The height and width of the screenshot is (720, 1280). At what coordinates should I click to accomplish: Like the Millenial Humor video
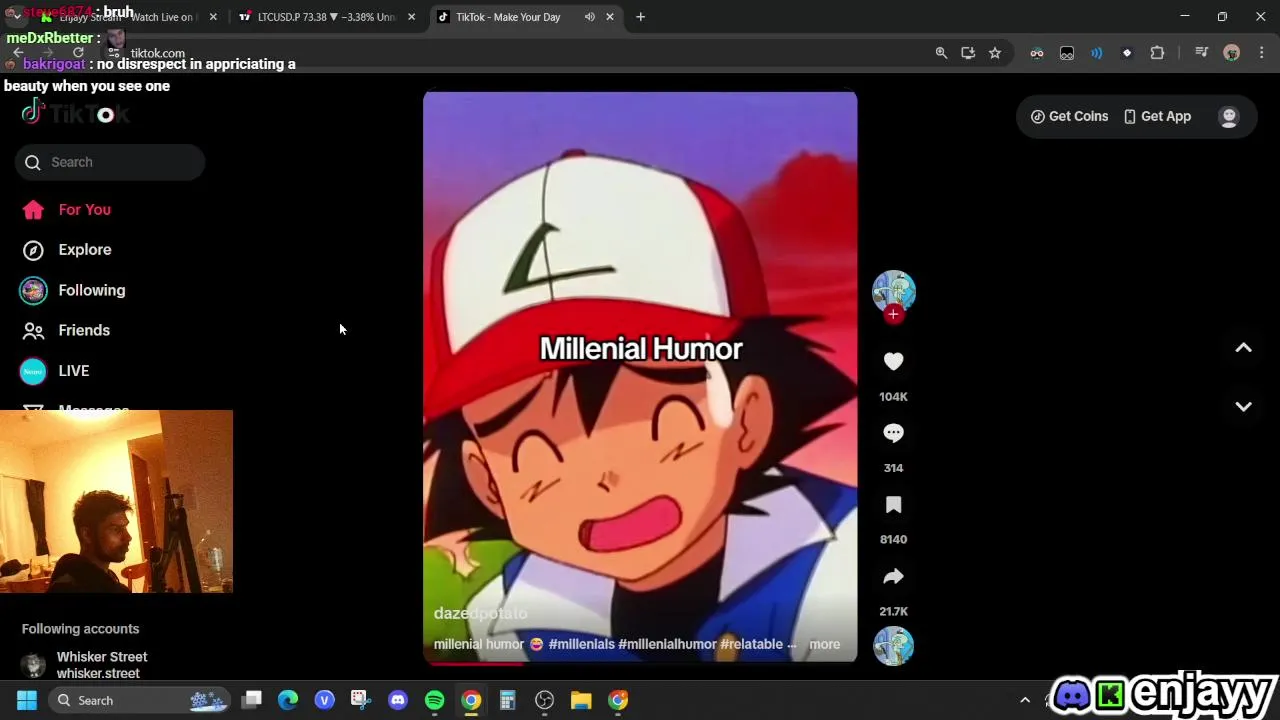click(893, 362)
